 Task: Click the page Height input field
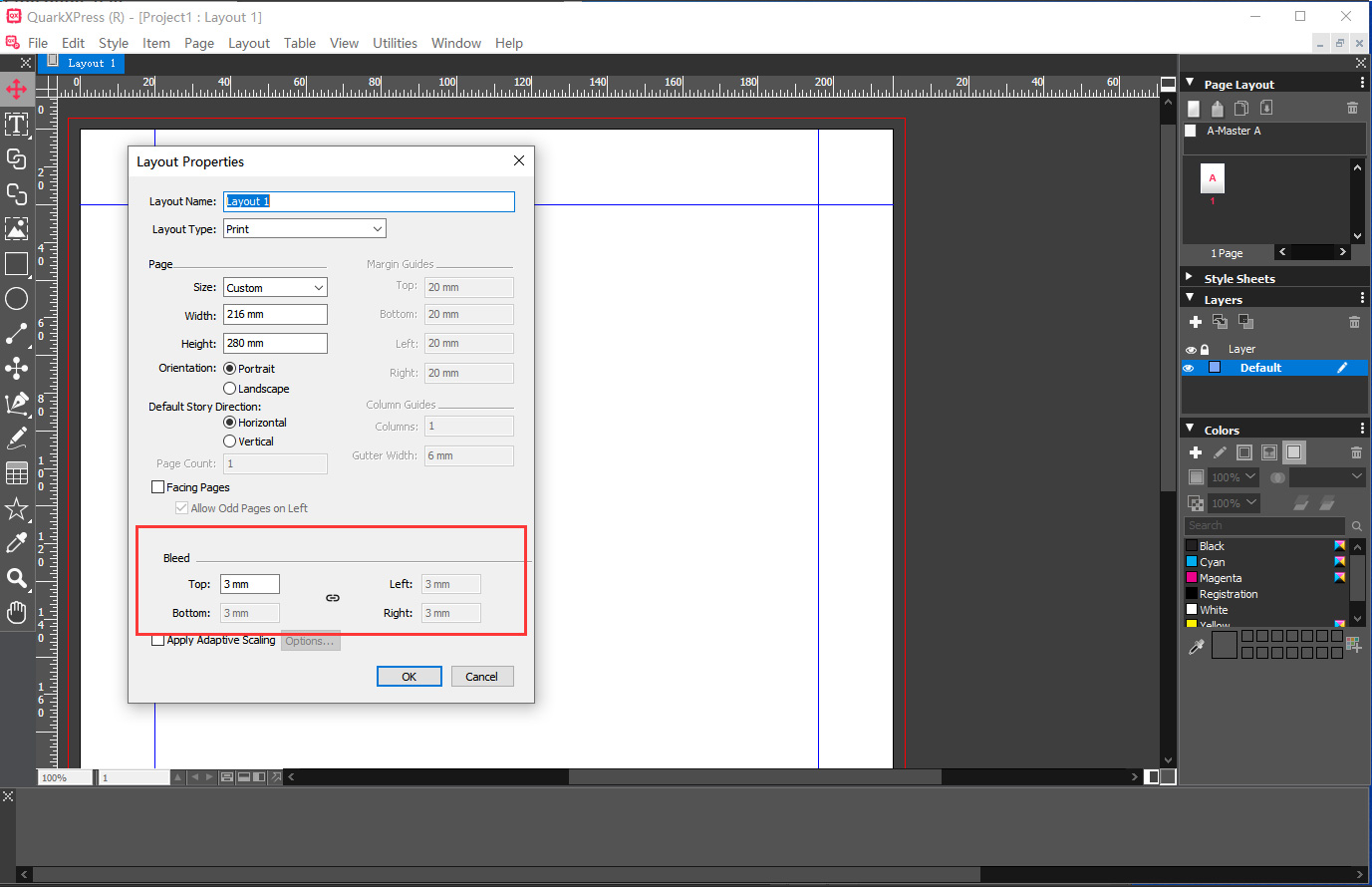pyautogui.click(x=275, y=344)
